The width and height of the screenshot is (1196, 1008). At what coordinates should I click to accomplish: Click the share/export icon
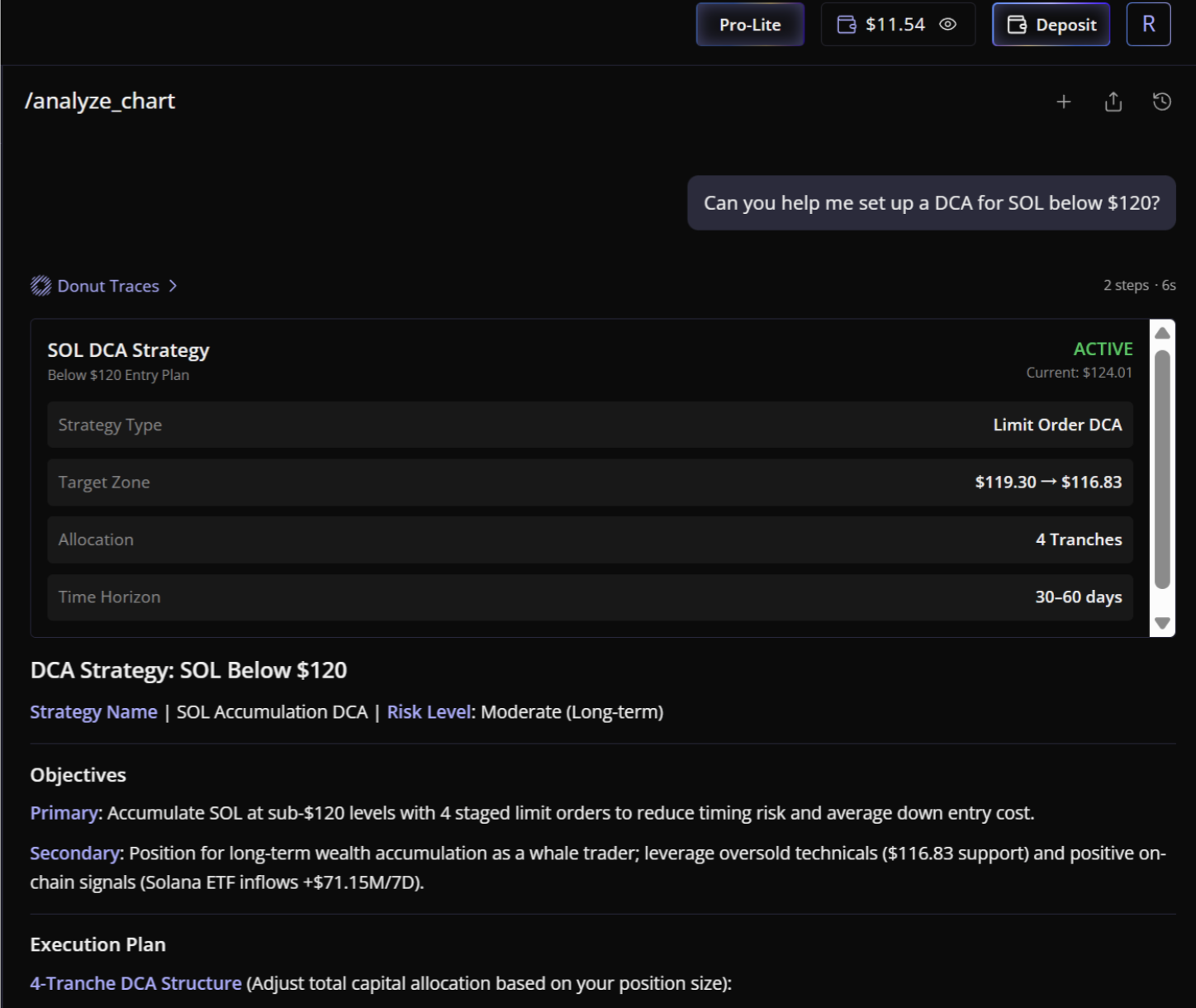(1113, 102)
